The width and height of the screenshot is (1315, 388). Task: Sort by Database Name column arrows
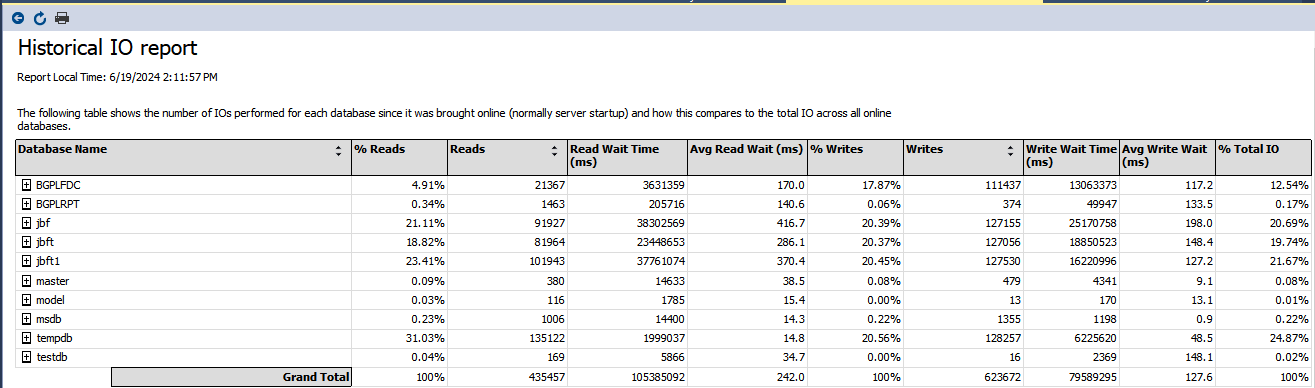pos(338,150)
